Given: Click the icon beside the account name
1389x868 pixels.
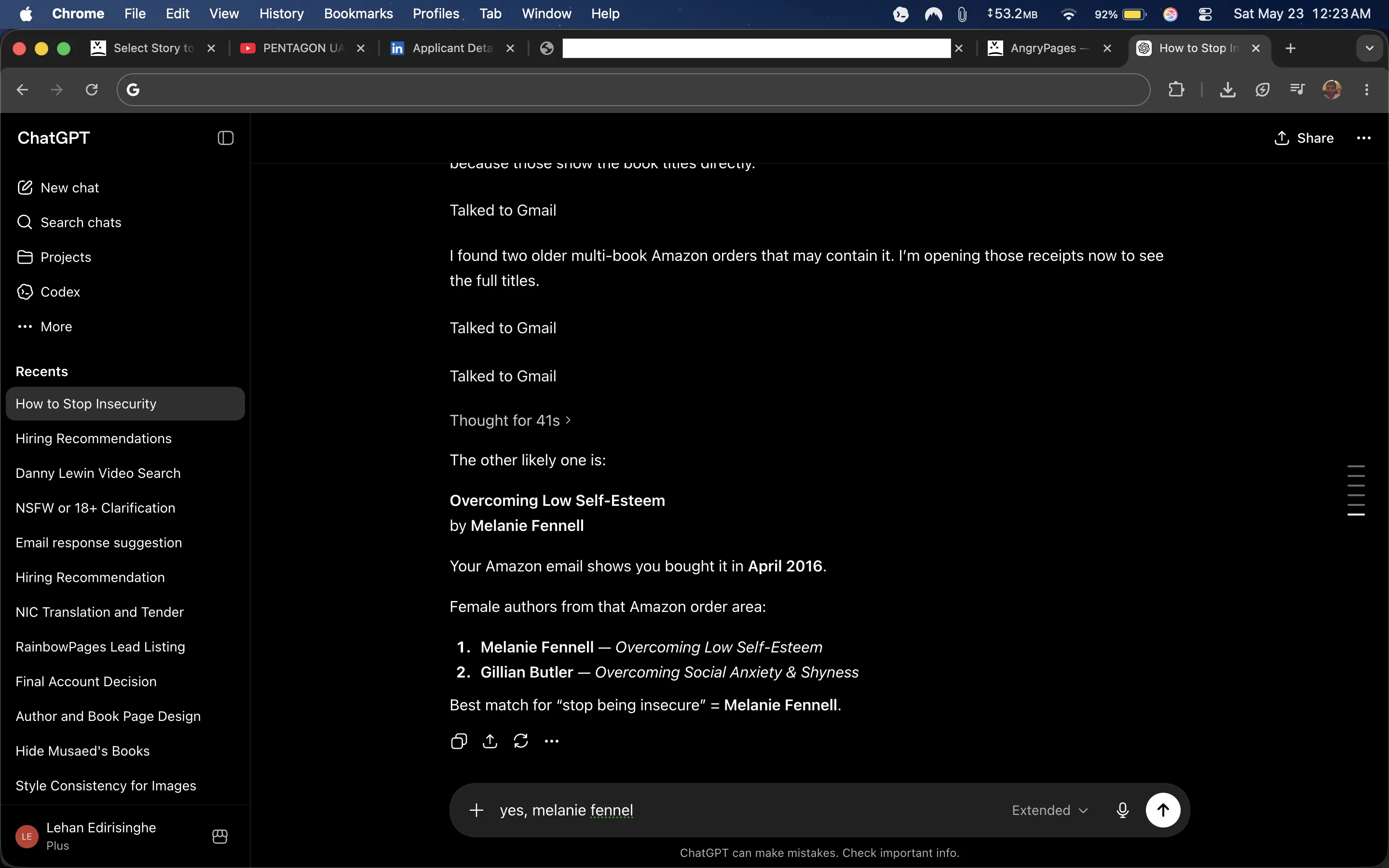Looking at the screenshot, I should tap(220, 837).
